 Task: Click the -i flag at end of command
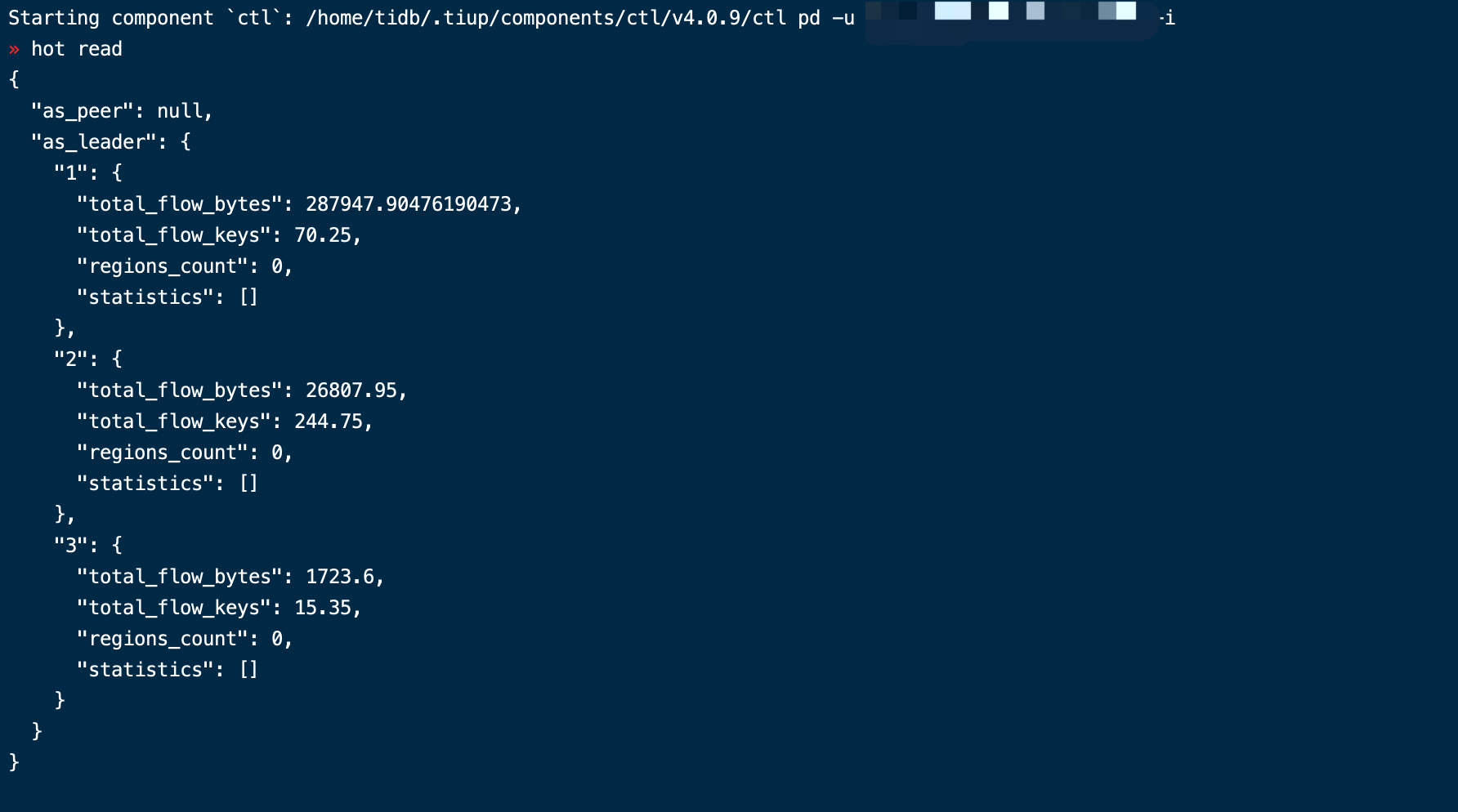tap(1167, 18)
